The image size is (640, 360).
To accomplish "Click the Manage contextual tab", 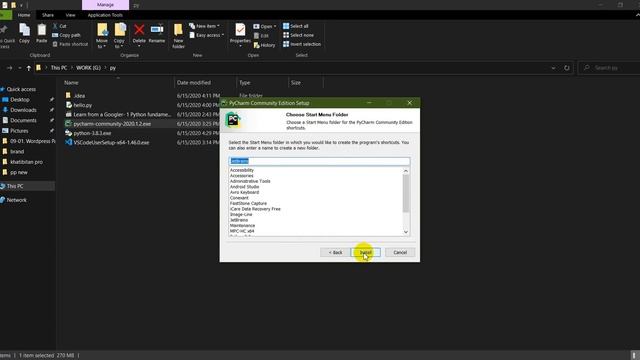I will click(x=105, y=4).
